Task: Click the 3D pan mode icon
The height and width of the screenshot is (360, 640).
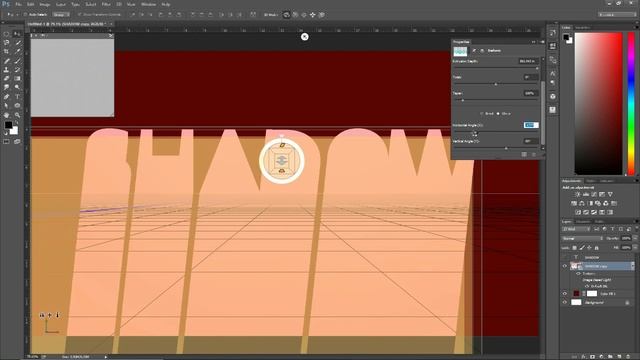Action: [304, 15]
